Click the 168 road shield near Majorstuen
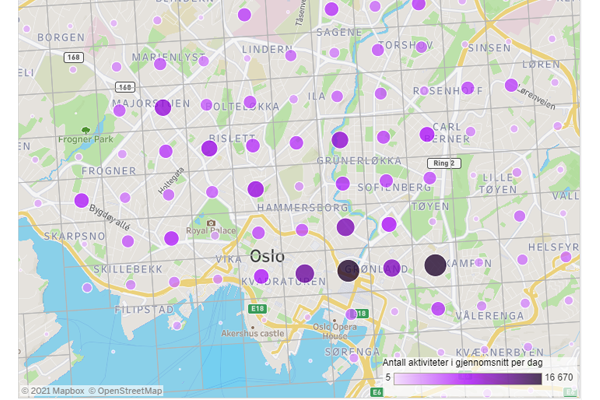The image size is (600, 400). pos(125,87)
